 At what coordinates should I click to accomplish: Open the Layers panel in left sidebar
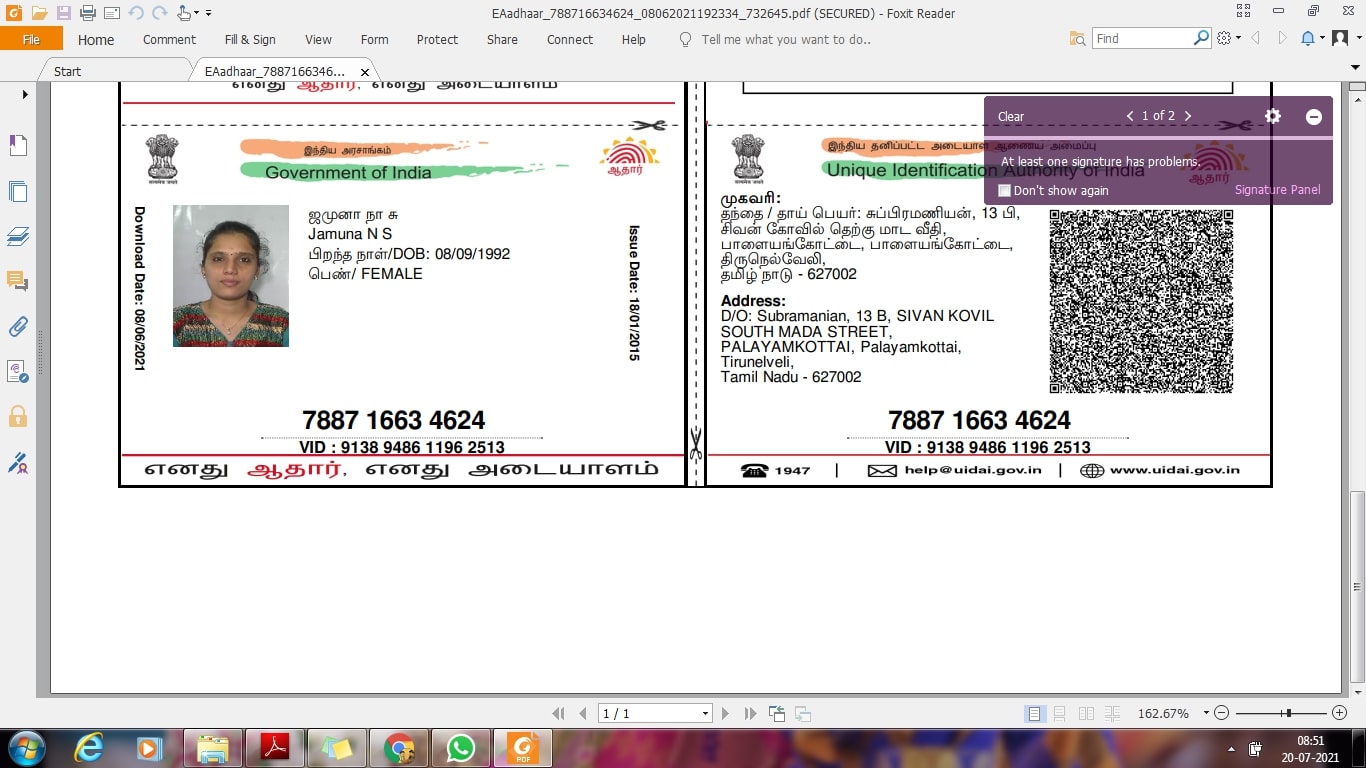[x=18, y=237]
